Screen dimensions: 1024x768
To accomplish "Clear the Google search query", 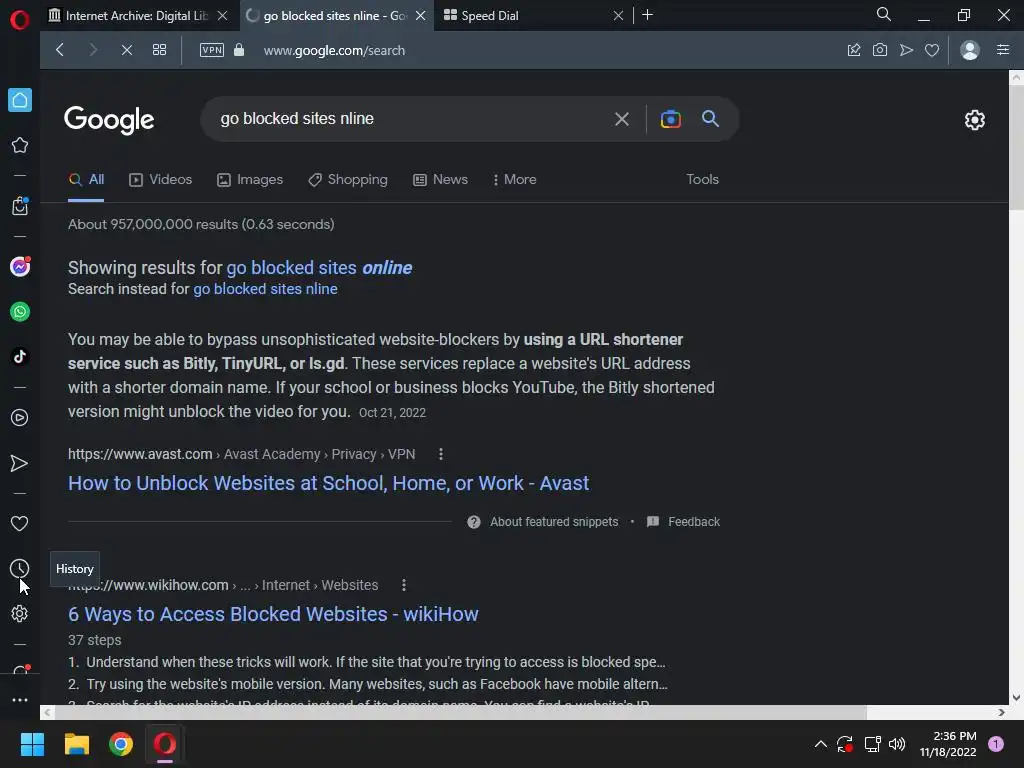I will 622,119.
